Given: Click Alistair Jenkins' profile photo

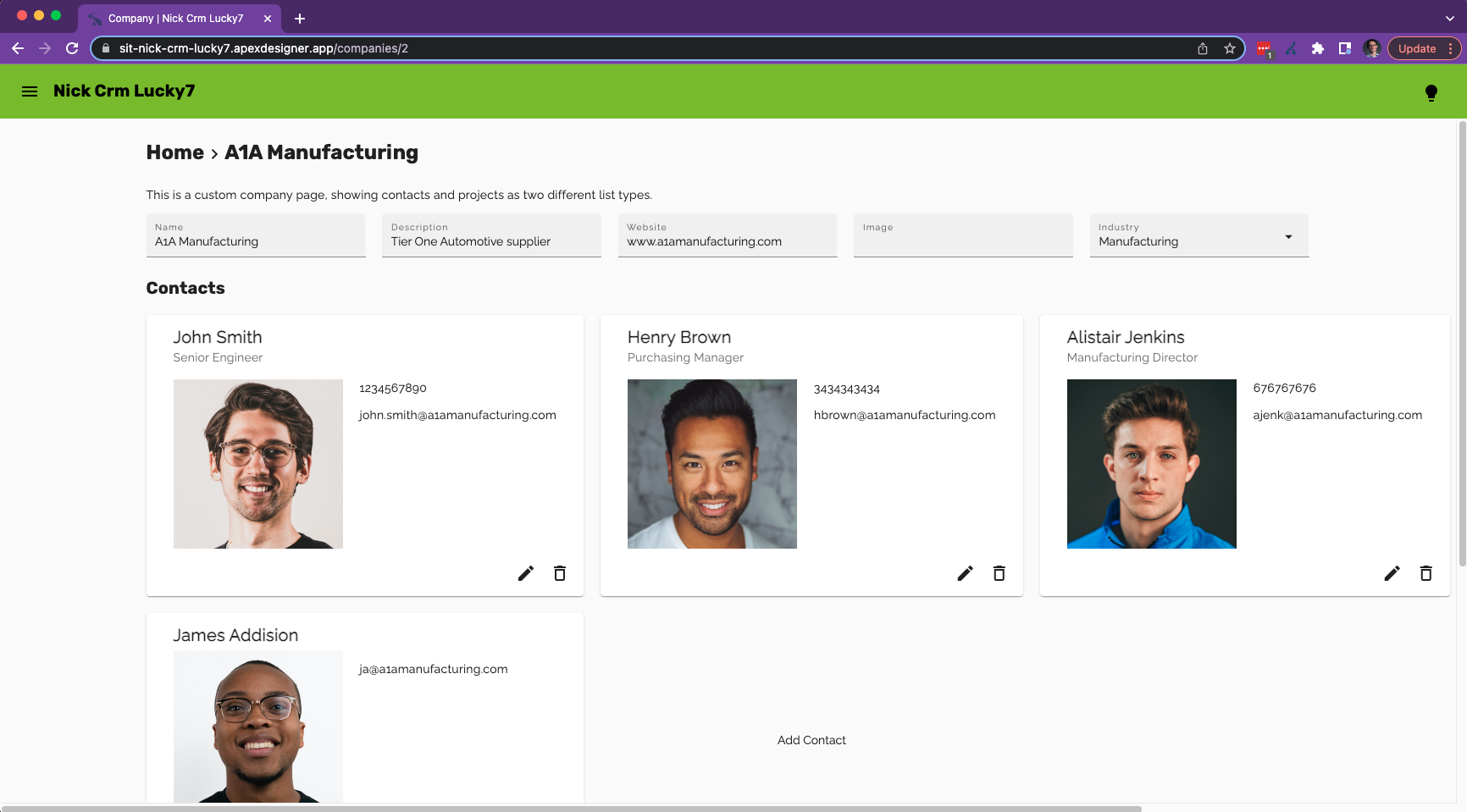Looking at the screenshot, I should coord(1152,464).
